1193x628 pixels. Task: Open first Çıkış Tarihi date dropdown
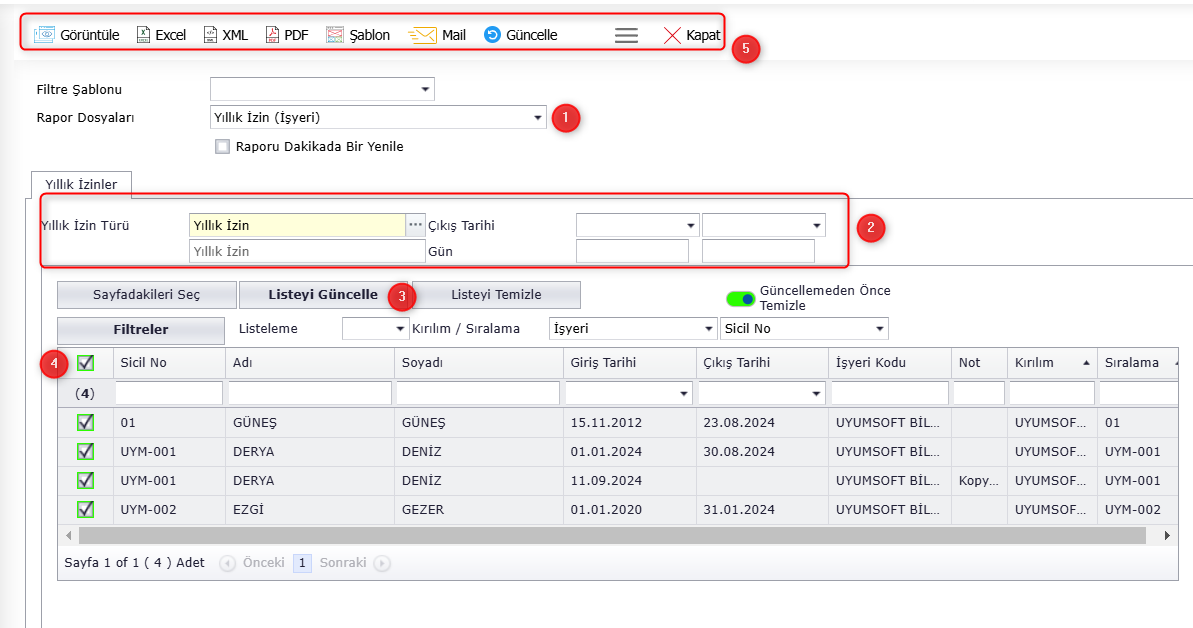click(691, 225)
